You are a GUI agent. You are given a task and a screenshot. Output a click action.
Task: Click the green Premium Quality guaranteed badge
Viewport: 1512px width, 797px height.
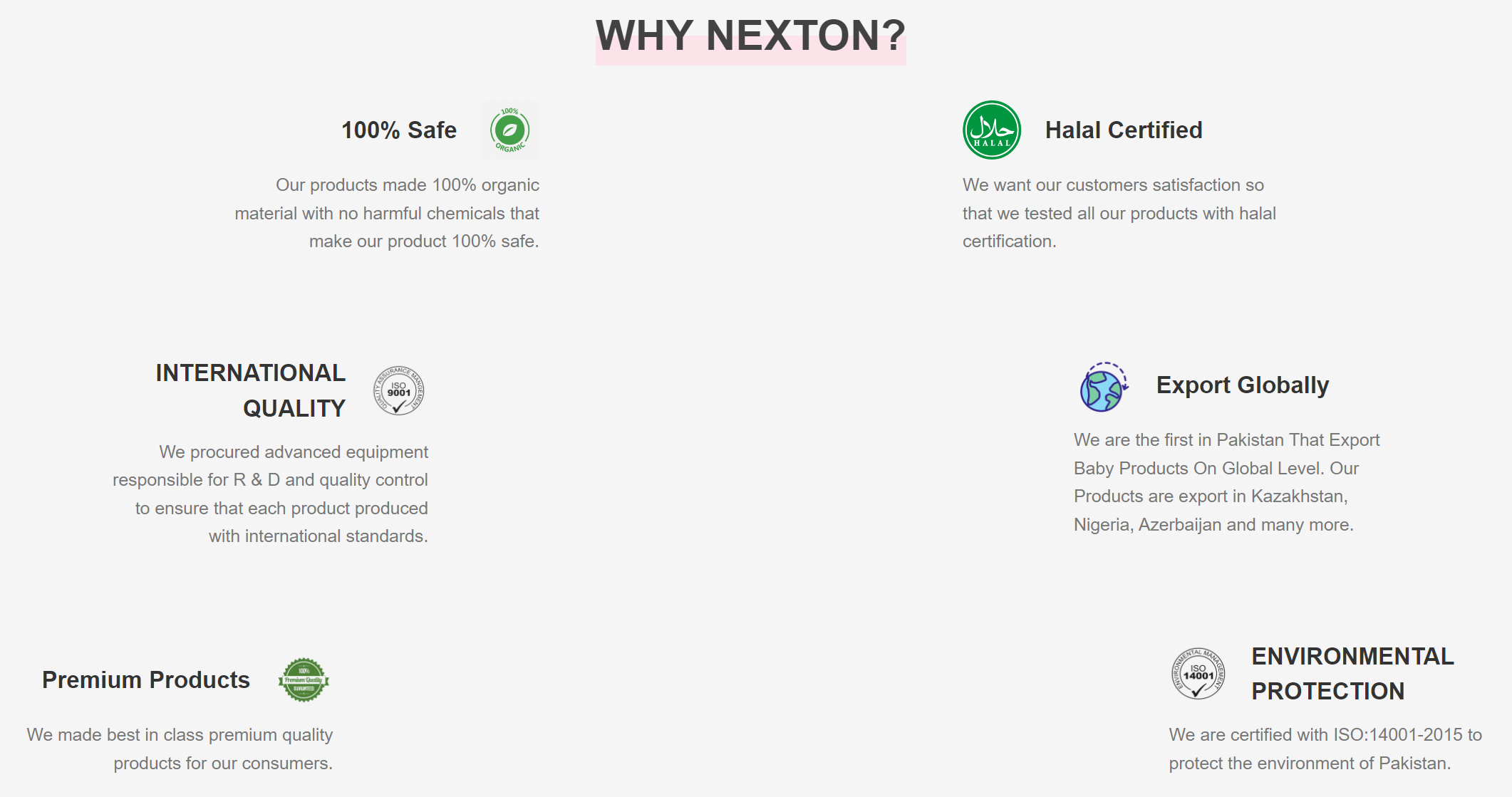[x=304, y=679]
